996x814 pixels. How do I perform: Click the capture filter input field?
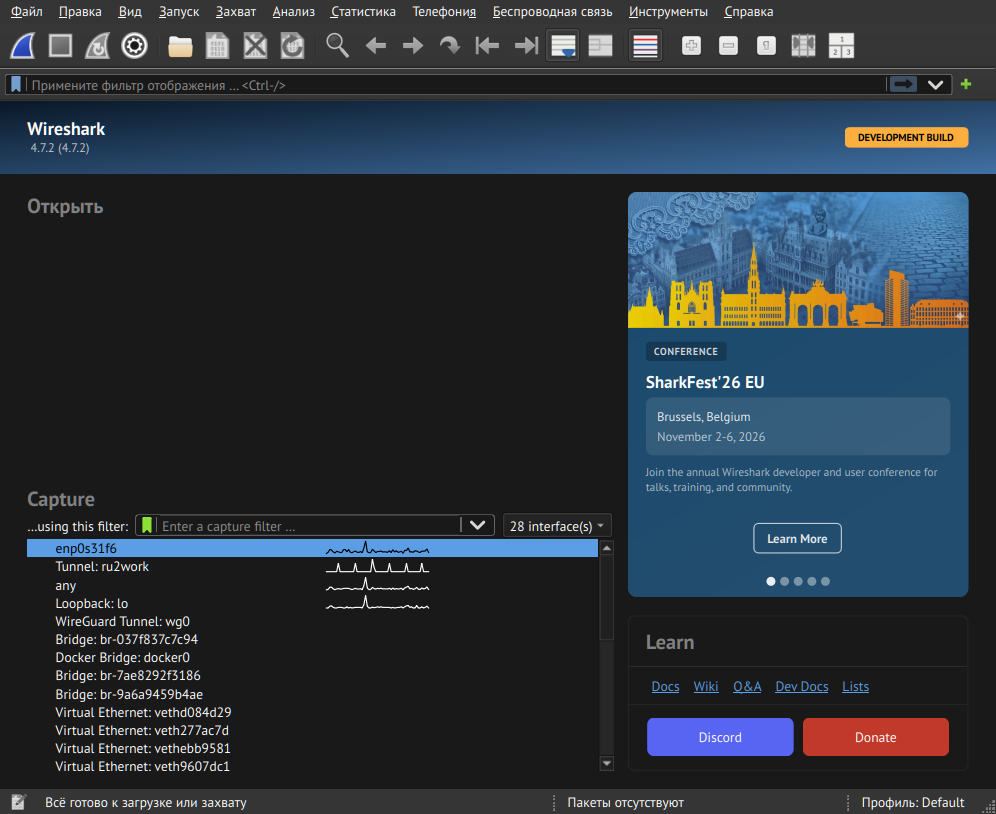point(309,526)
